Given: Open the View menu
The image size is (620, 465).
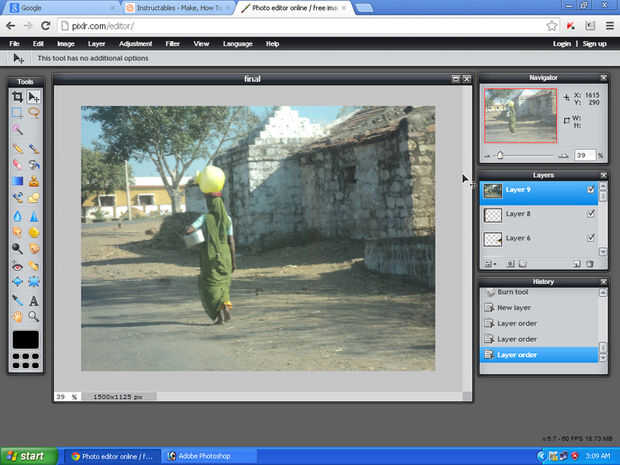Looking at the screenshot, I should (201, 44).
